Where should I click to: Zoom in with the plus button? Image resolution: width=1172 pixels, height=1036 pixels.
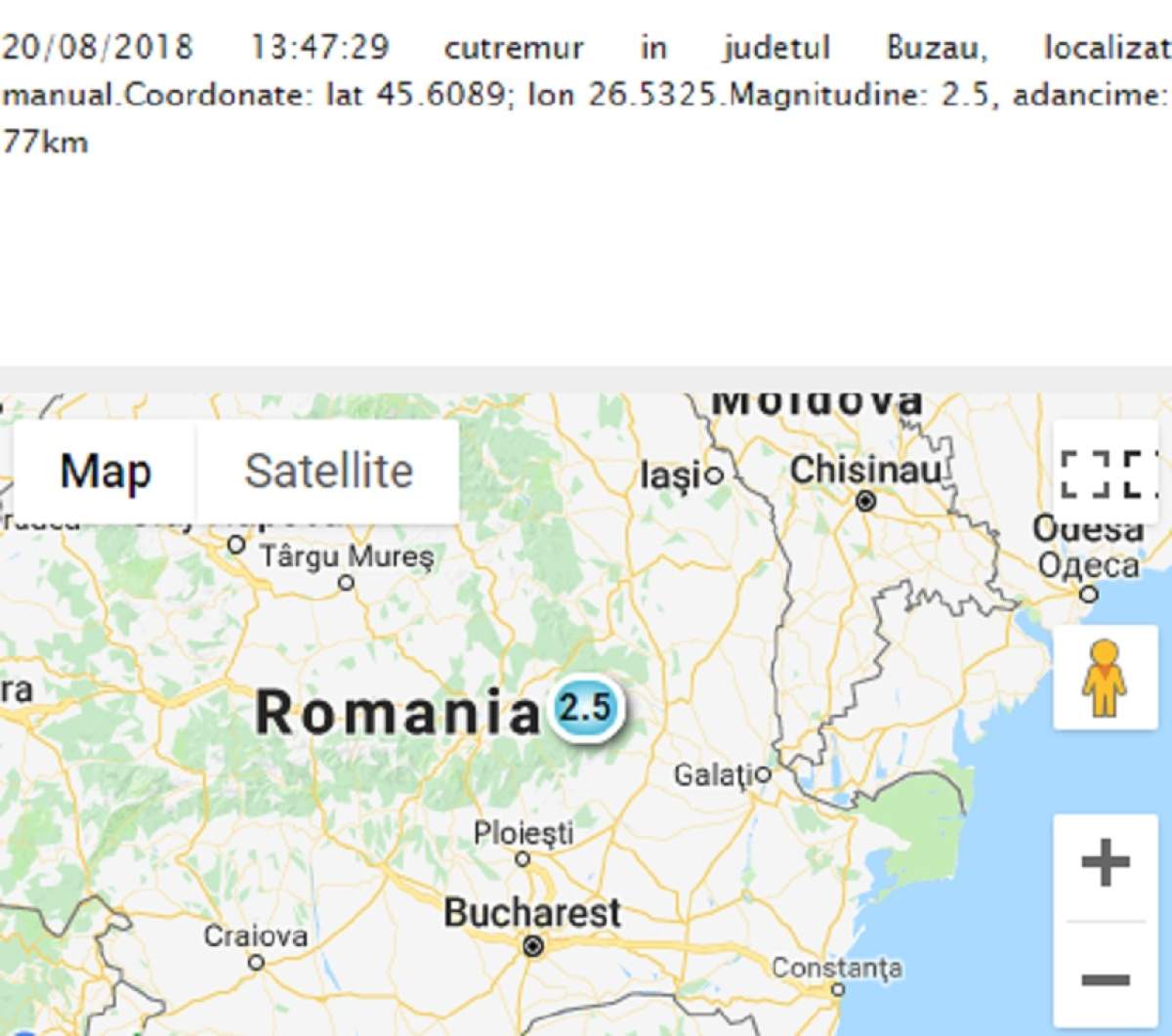pyautogui.click(x=1105, y=861)
